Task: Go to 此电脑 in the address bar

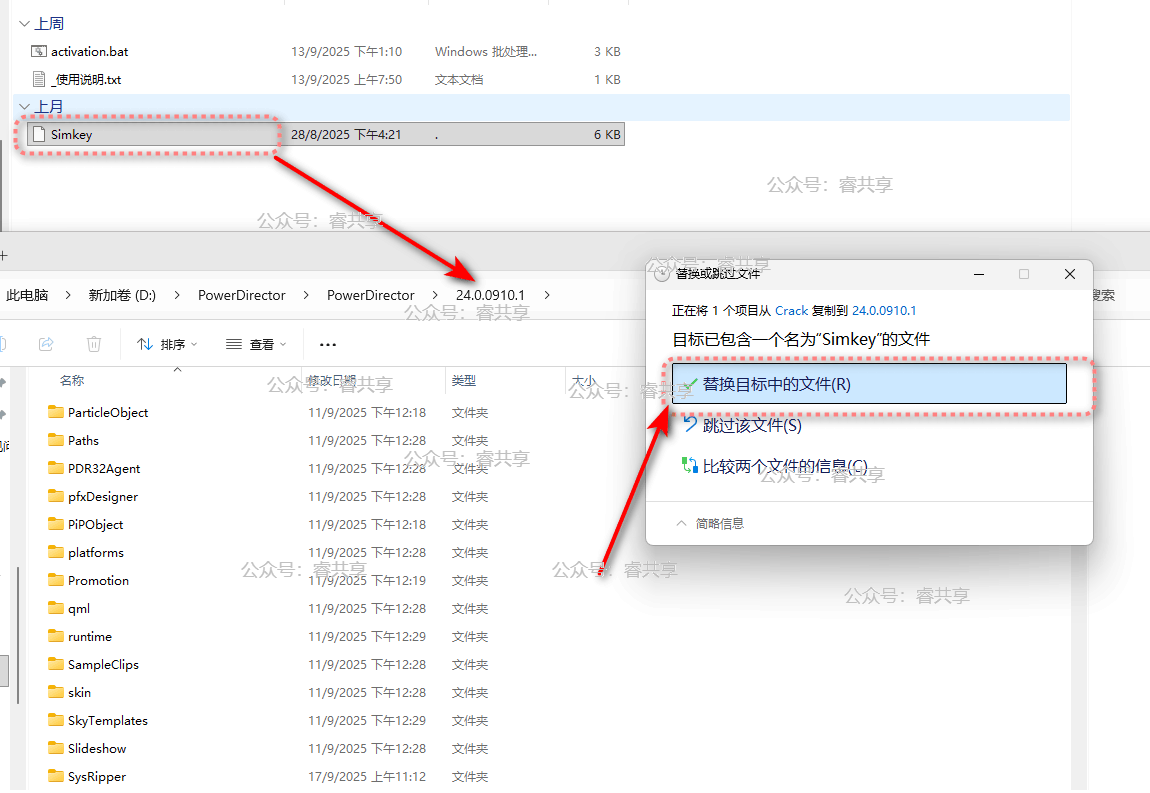Action: click(27, 295)
